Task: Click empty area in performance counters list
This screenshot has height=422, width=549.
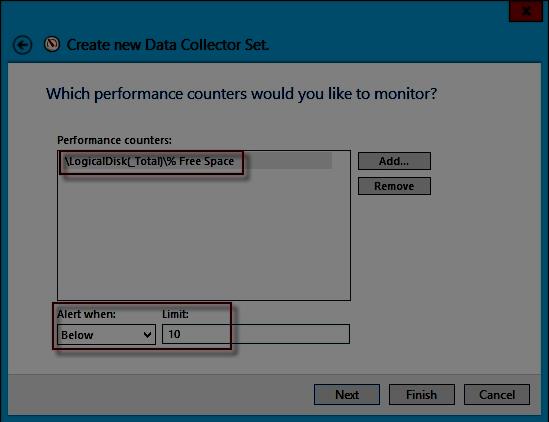Action: (x=204, y=235)
